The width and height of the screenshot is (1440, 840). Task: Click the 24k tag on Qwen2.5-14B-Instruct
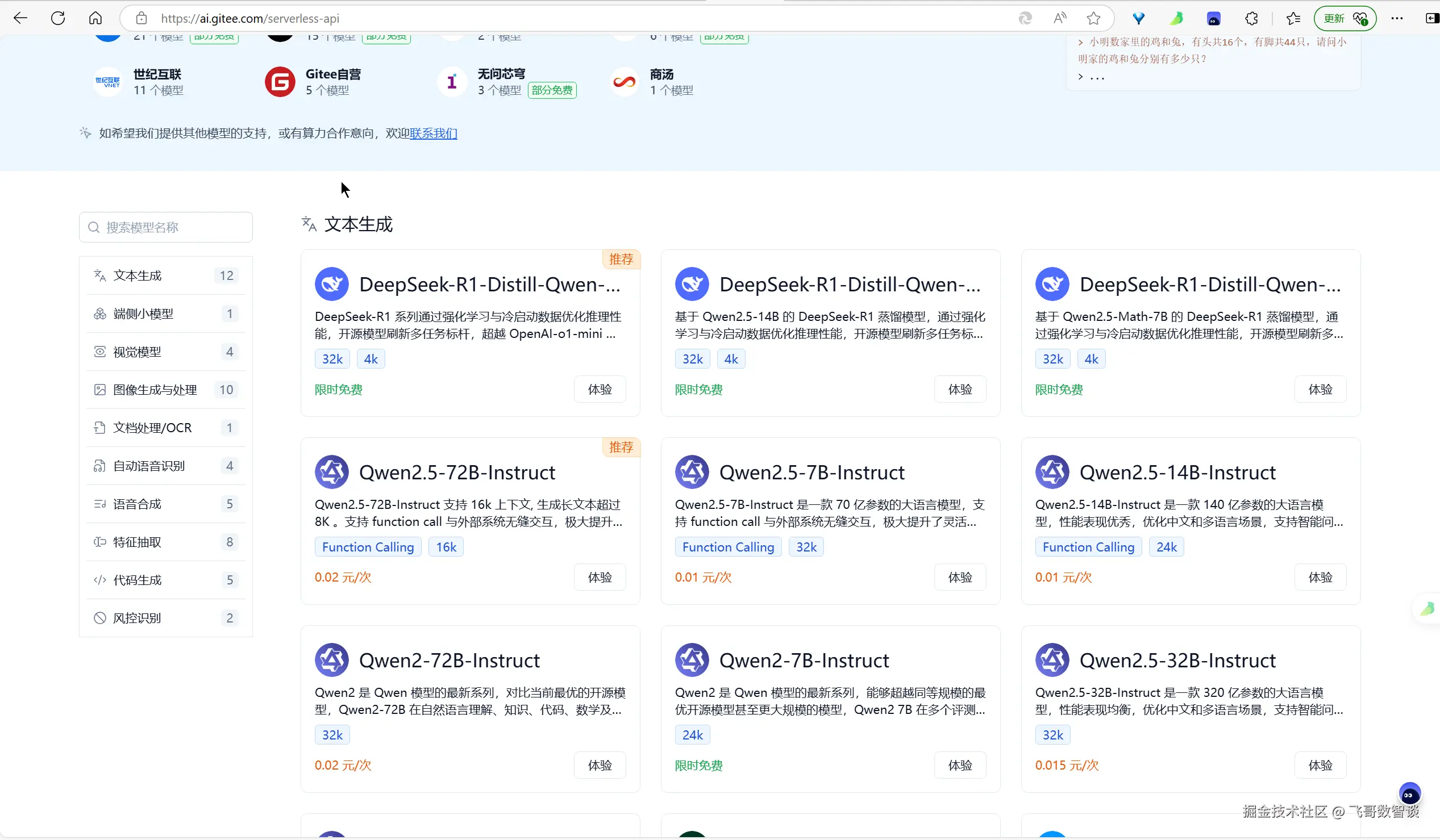pyautogui.click(x=1166, y=547)
